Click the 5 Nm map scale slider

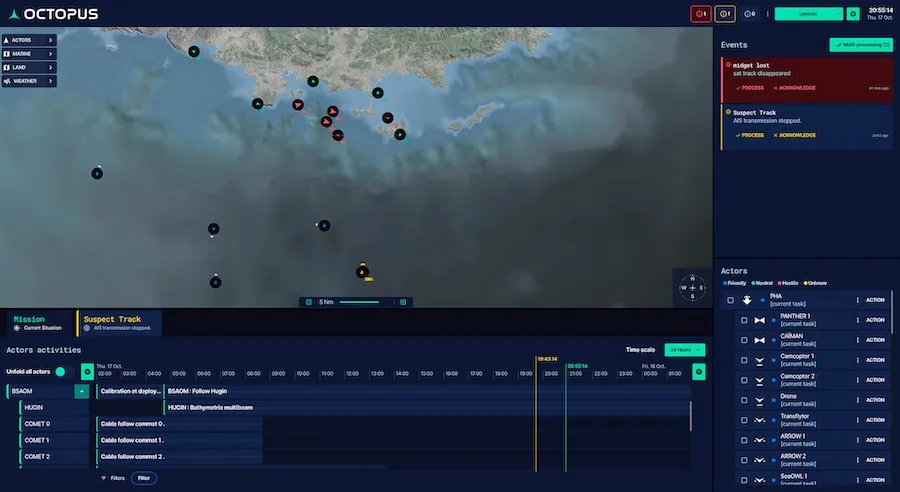pos(355,302)
